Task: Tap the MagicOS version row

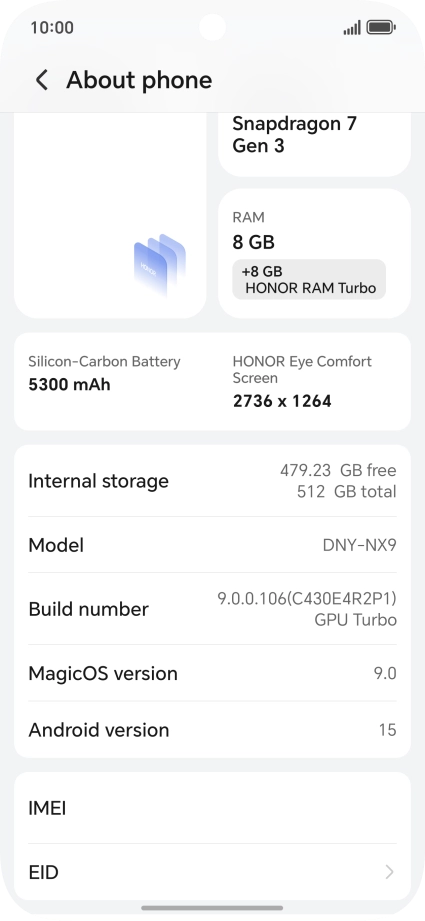Action: 212,673
